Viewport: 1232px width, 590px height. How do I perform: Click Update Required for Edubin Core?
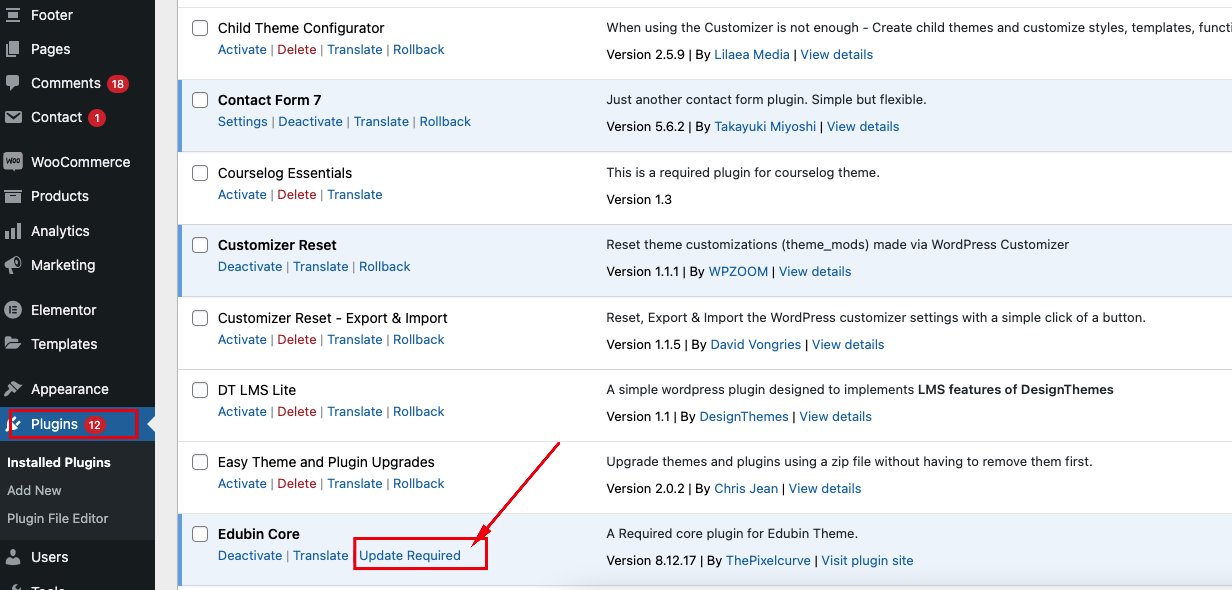(x=410, y=555)
